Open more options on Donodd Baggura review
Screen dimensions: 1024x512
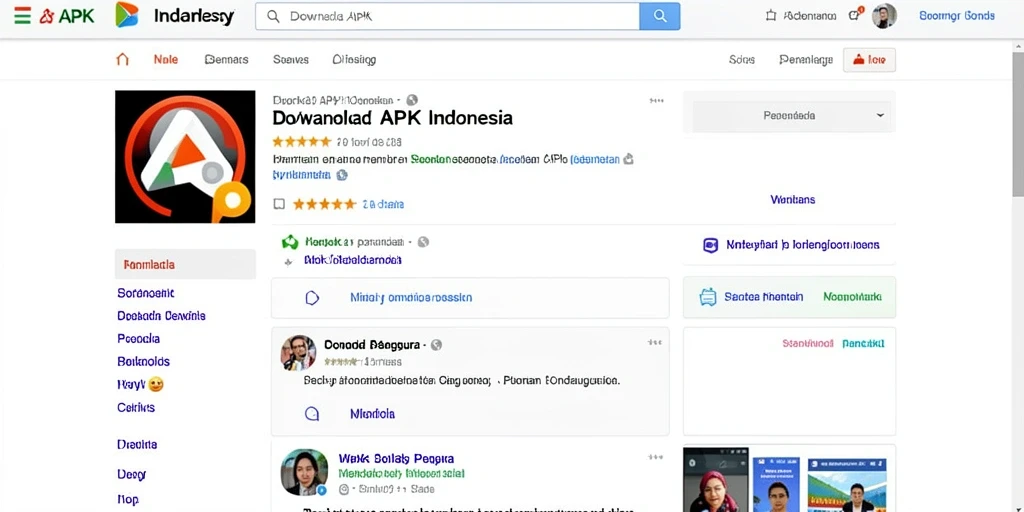654,342
